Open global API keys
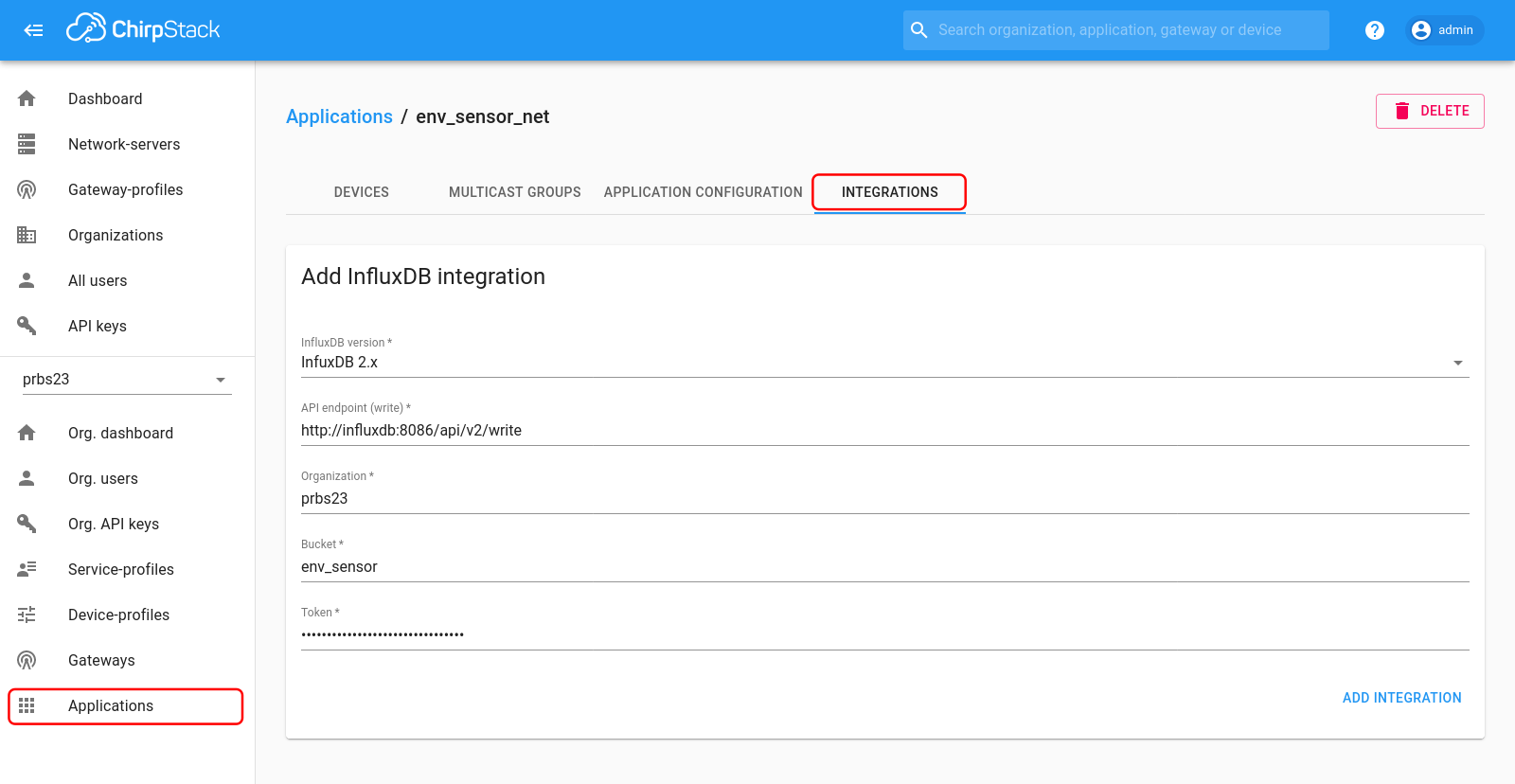The image size is (1515, 784). 127,326
